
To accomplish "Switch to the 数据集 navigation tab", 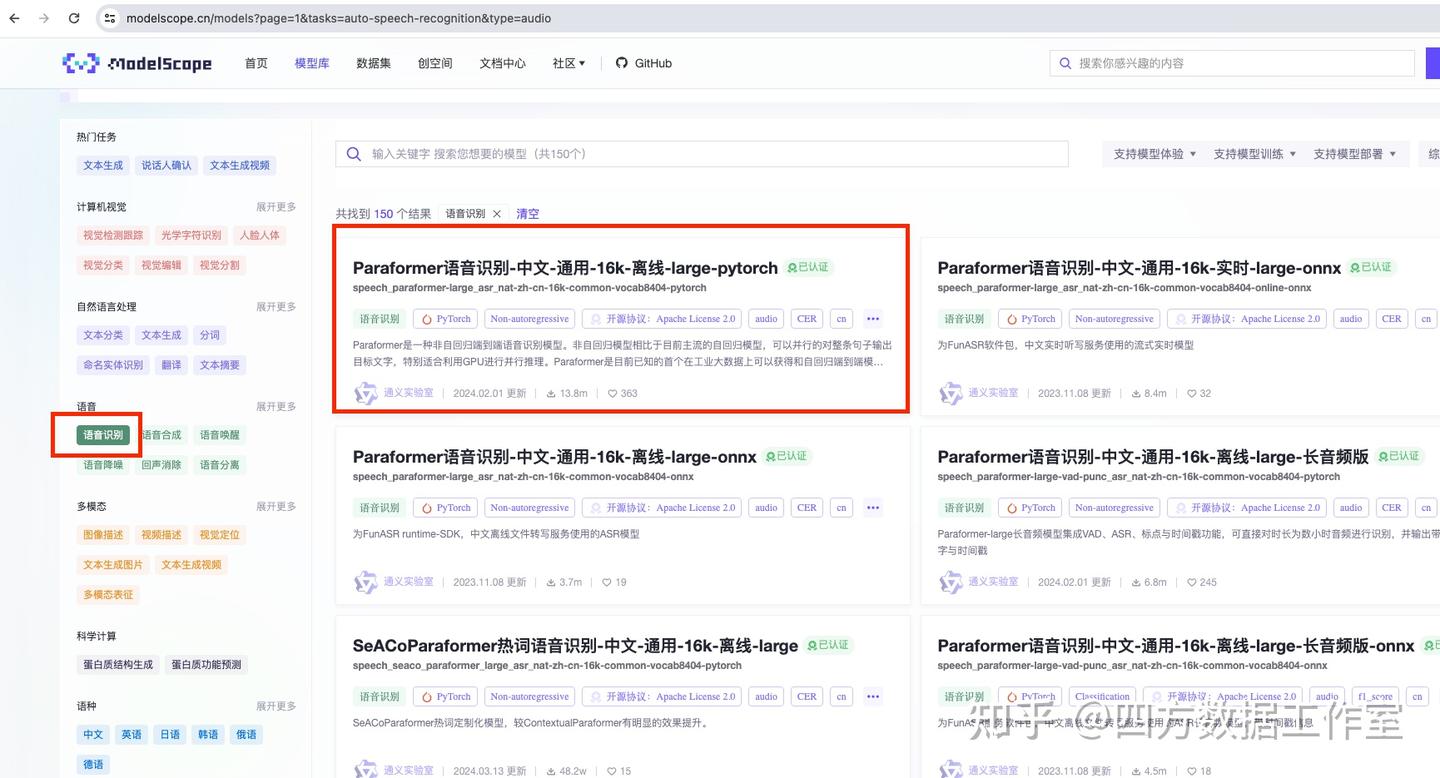I will click(x=373, y=62).
